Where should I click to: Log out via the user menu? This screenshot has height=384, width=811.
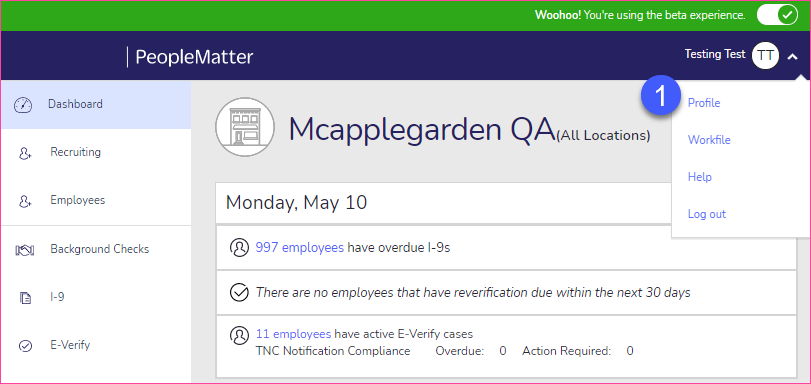[707, 214]
